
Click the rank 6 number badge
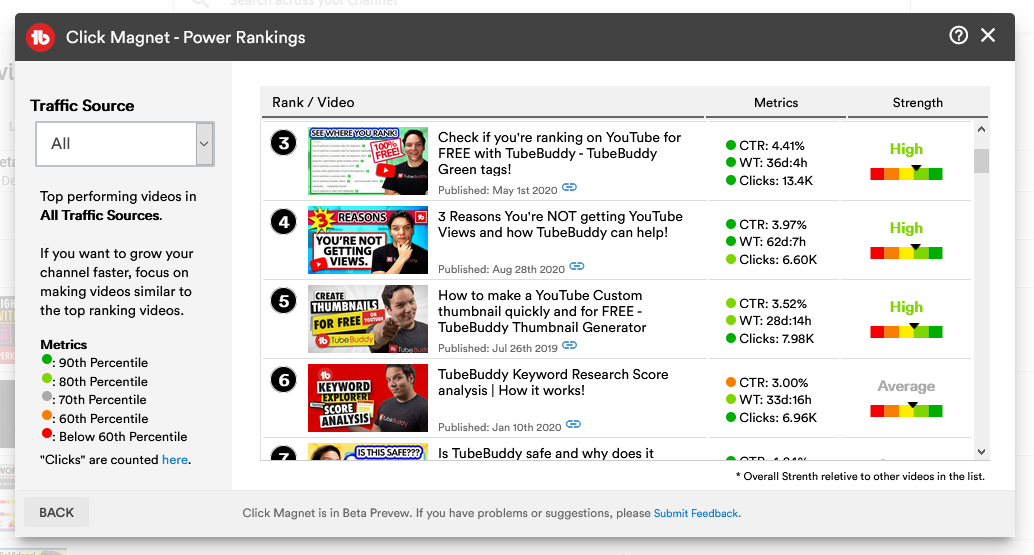(x=284, y=380)
